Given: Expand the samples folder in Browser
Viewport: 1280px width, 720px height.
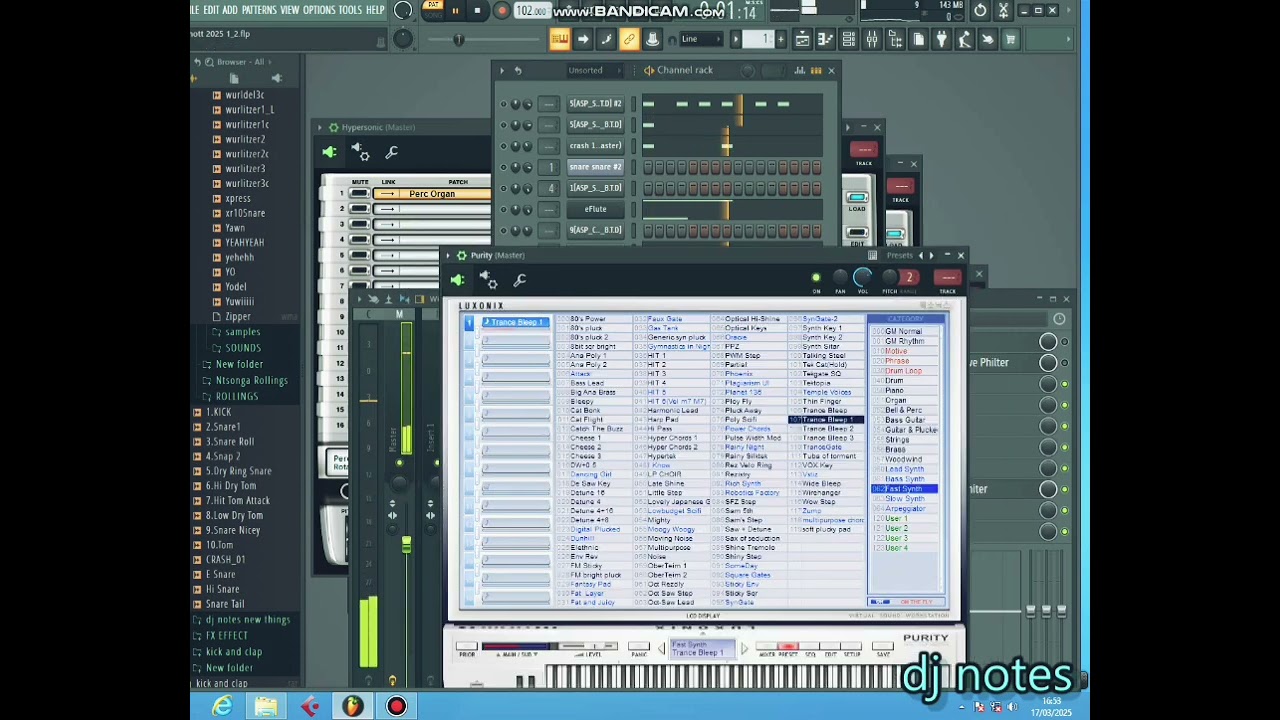Looking at the screenshot, I should (242, 332).
